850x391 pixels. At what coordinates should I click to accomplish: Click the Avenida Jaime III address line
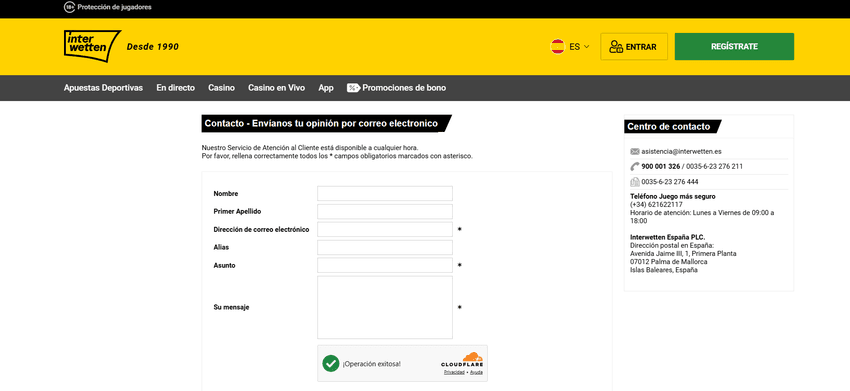[683, 253]
